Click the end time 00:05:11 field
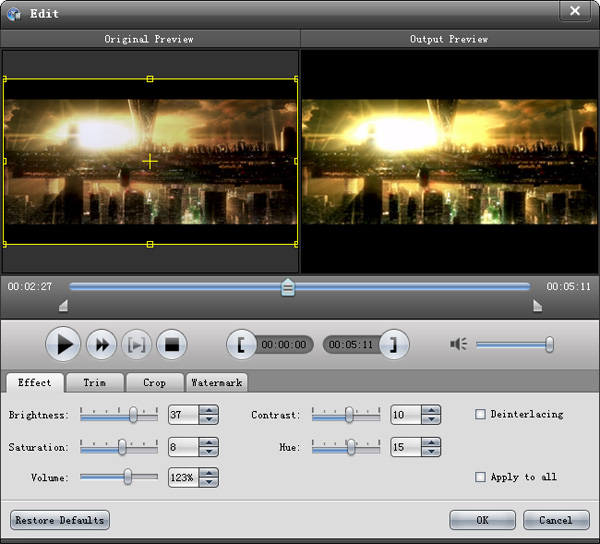The width and height of the screenshot is (600, 544). point(351,345)
